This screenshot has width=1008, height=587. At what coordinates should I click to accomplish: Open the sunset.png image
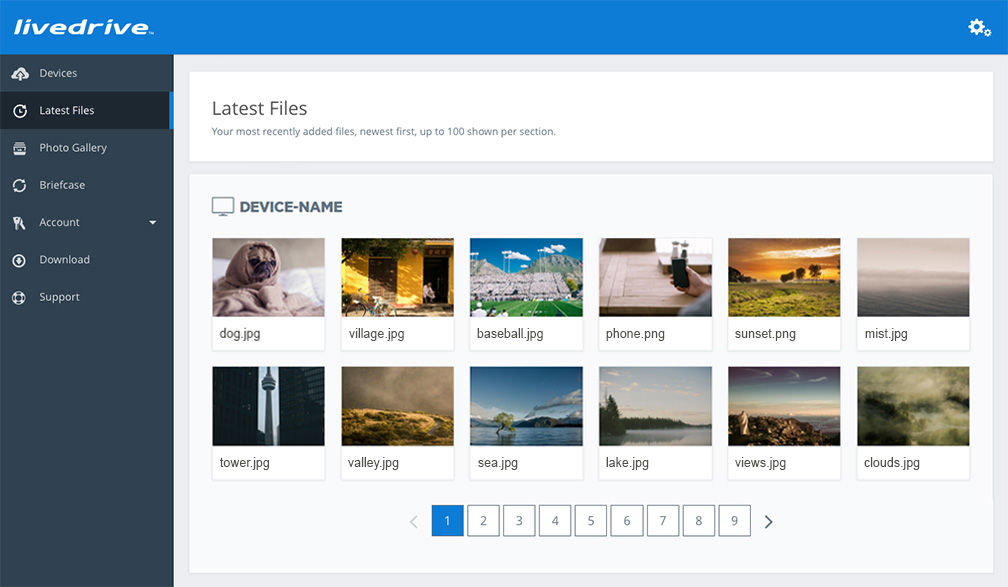click(x=784, y=276)
